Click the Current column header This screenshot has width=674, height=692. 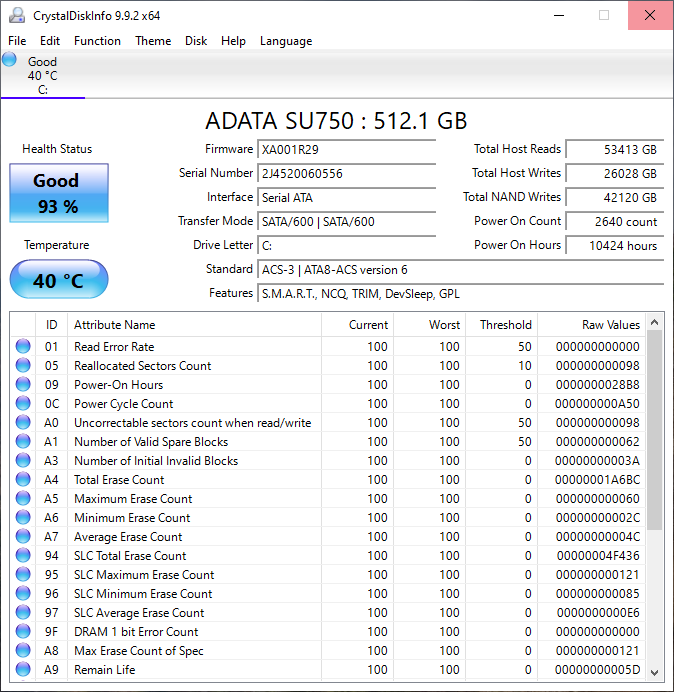358,325
